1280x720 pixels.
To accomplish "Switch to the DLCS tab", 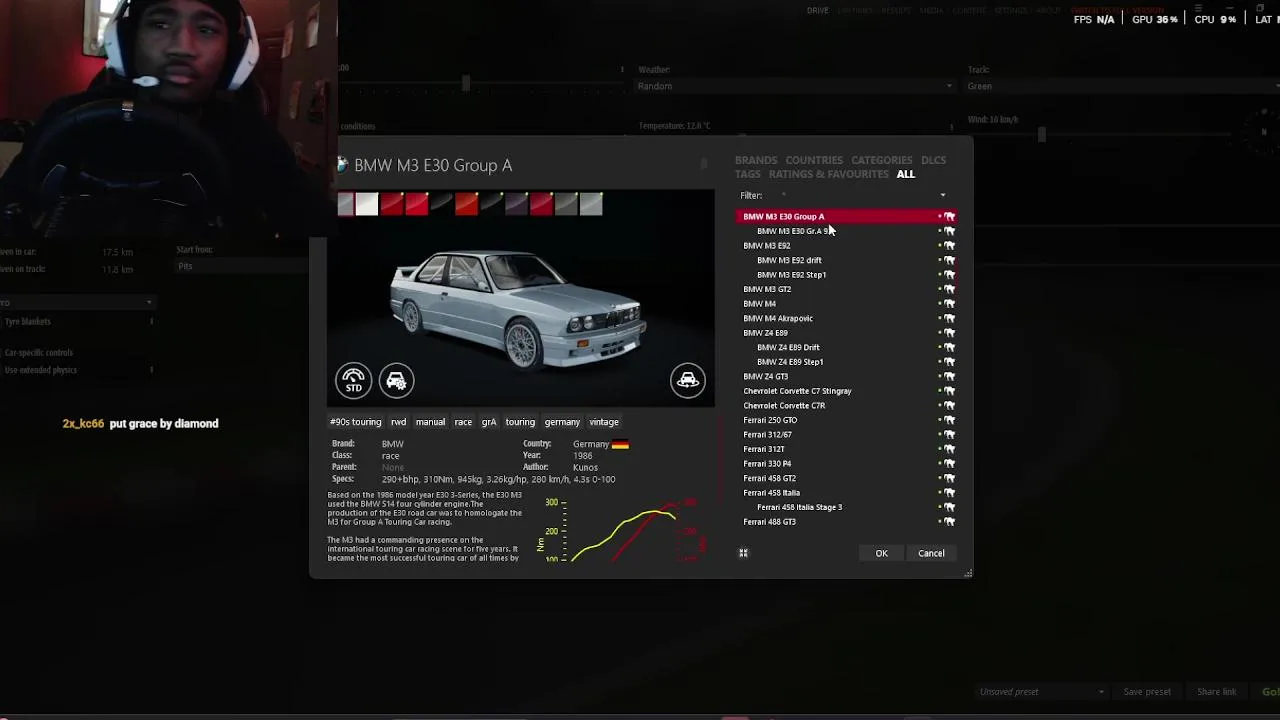I will (933, 160).
